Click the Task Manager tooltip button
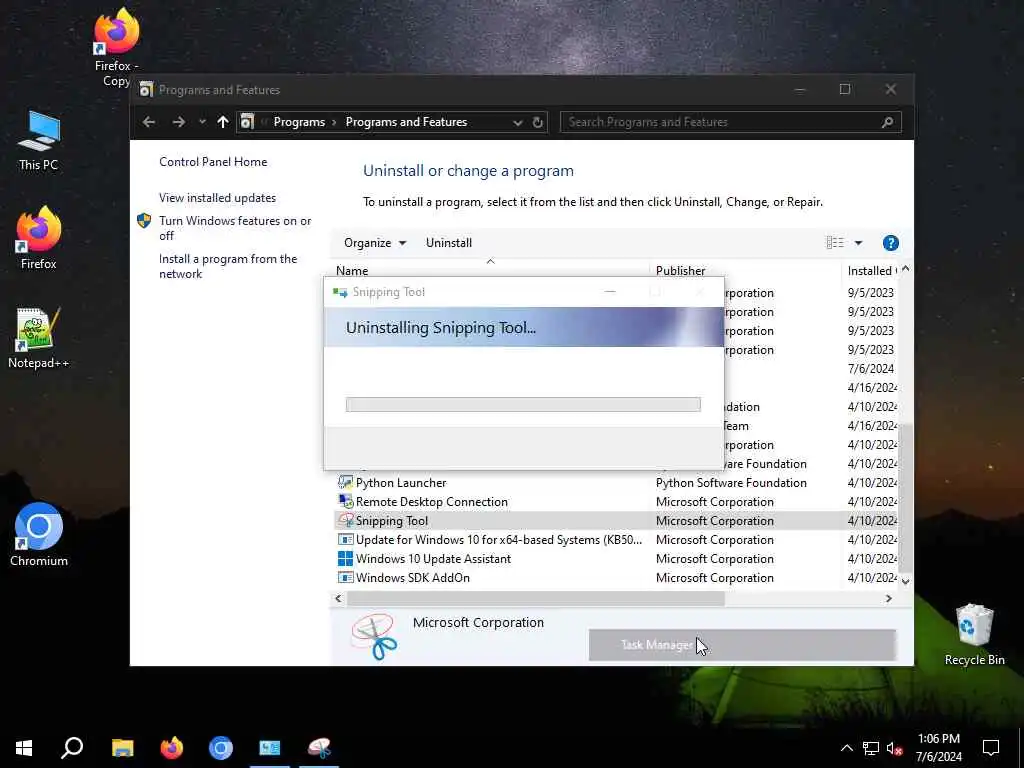Viewport: 1024px width, 768px height. (x=742, y=645)
